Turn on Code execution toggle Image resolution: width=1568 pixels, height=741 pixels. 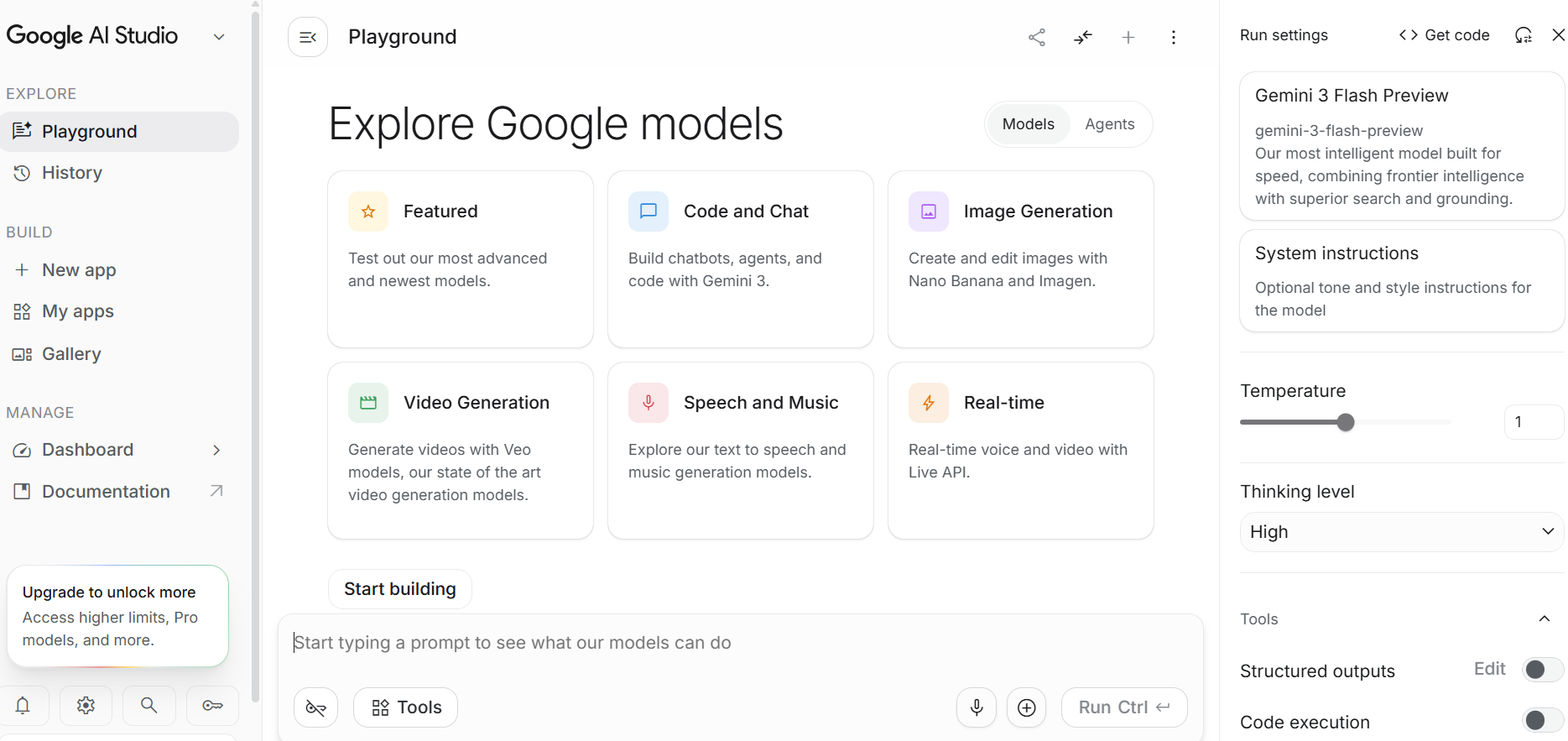pyautogui.click(x=1542, y=721)
